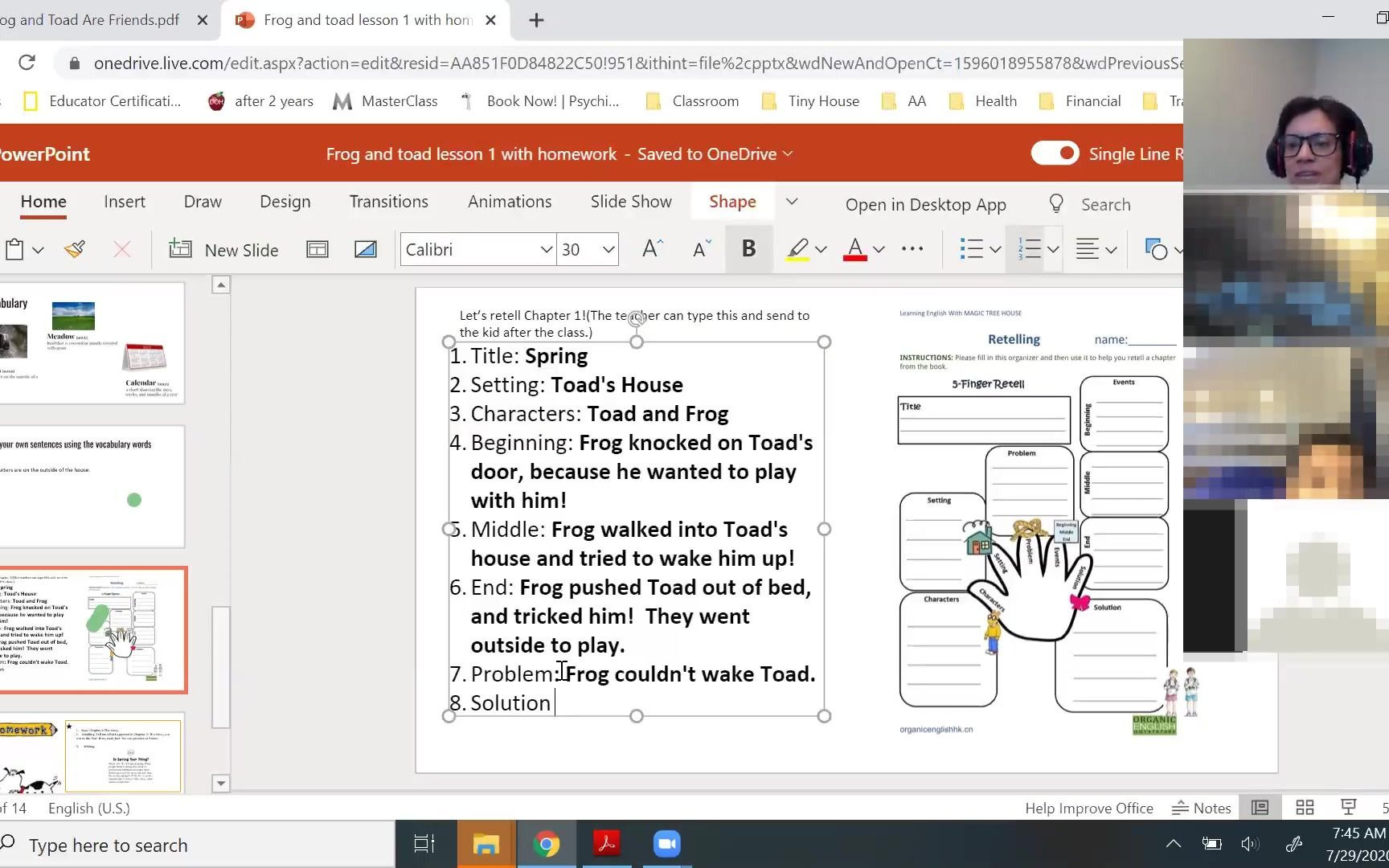Open the More font options ellipsis

click(x=912, y=249)
